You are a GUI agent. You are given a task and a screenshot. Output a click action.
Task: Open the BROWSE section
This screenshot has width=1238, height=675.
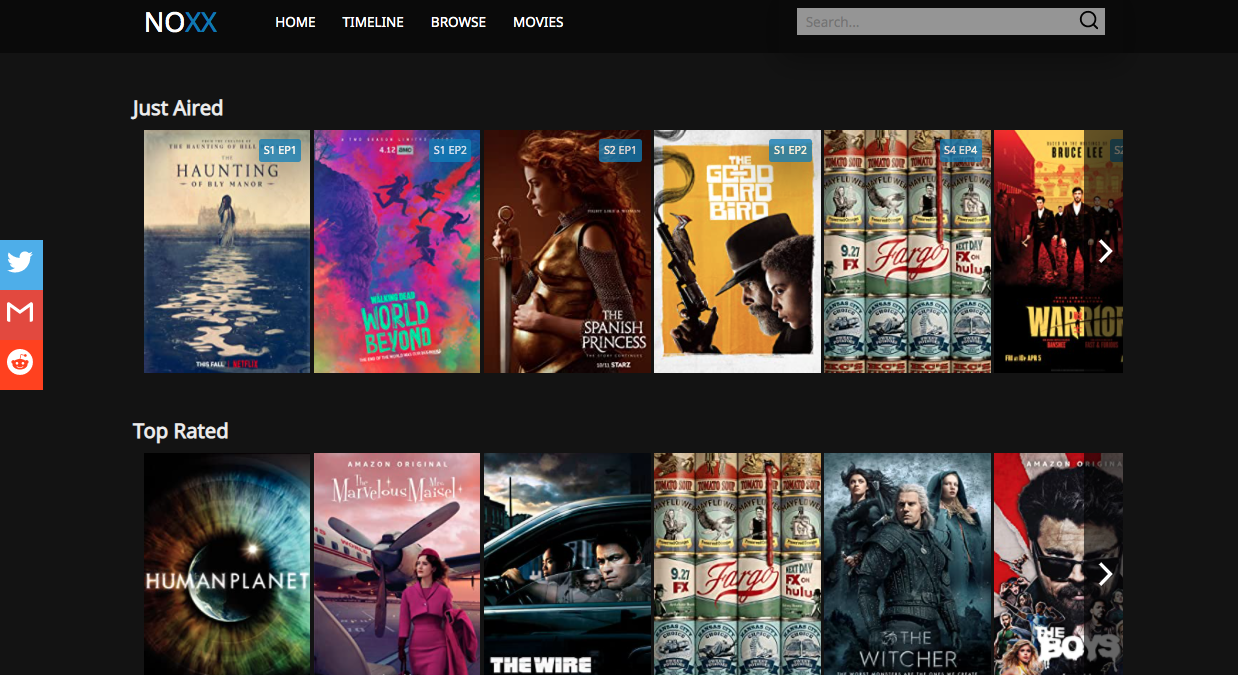point(458,22)
